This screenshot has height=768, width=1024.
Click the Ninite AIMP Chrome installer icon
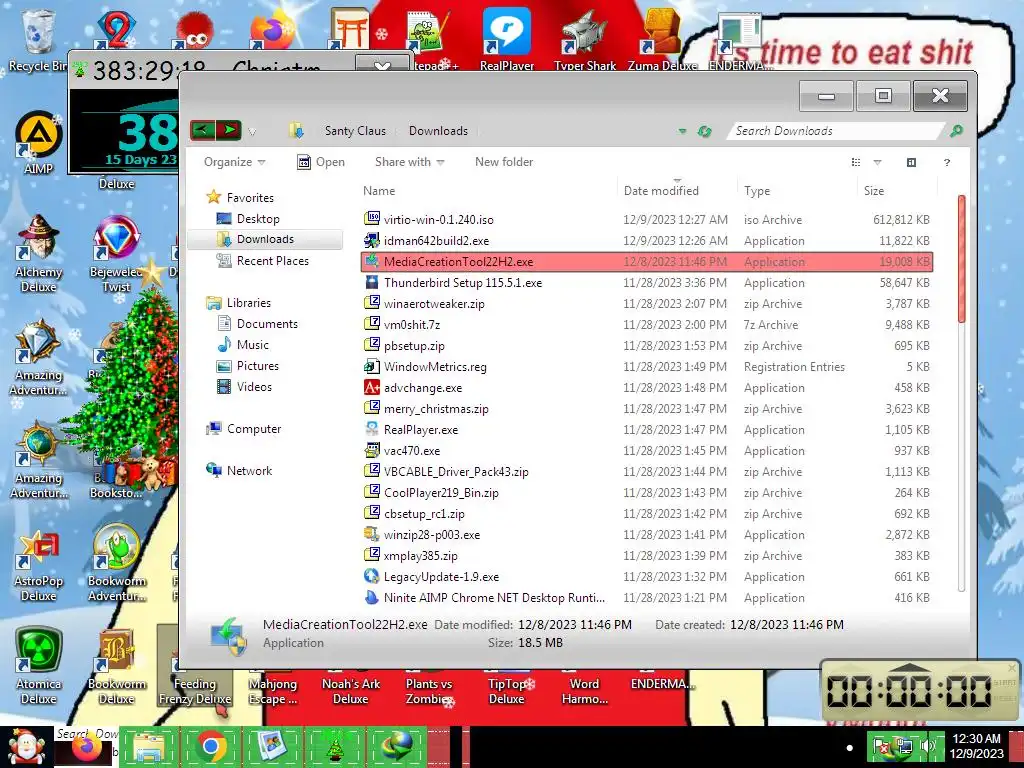pos(372,597)
